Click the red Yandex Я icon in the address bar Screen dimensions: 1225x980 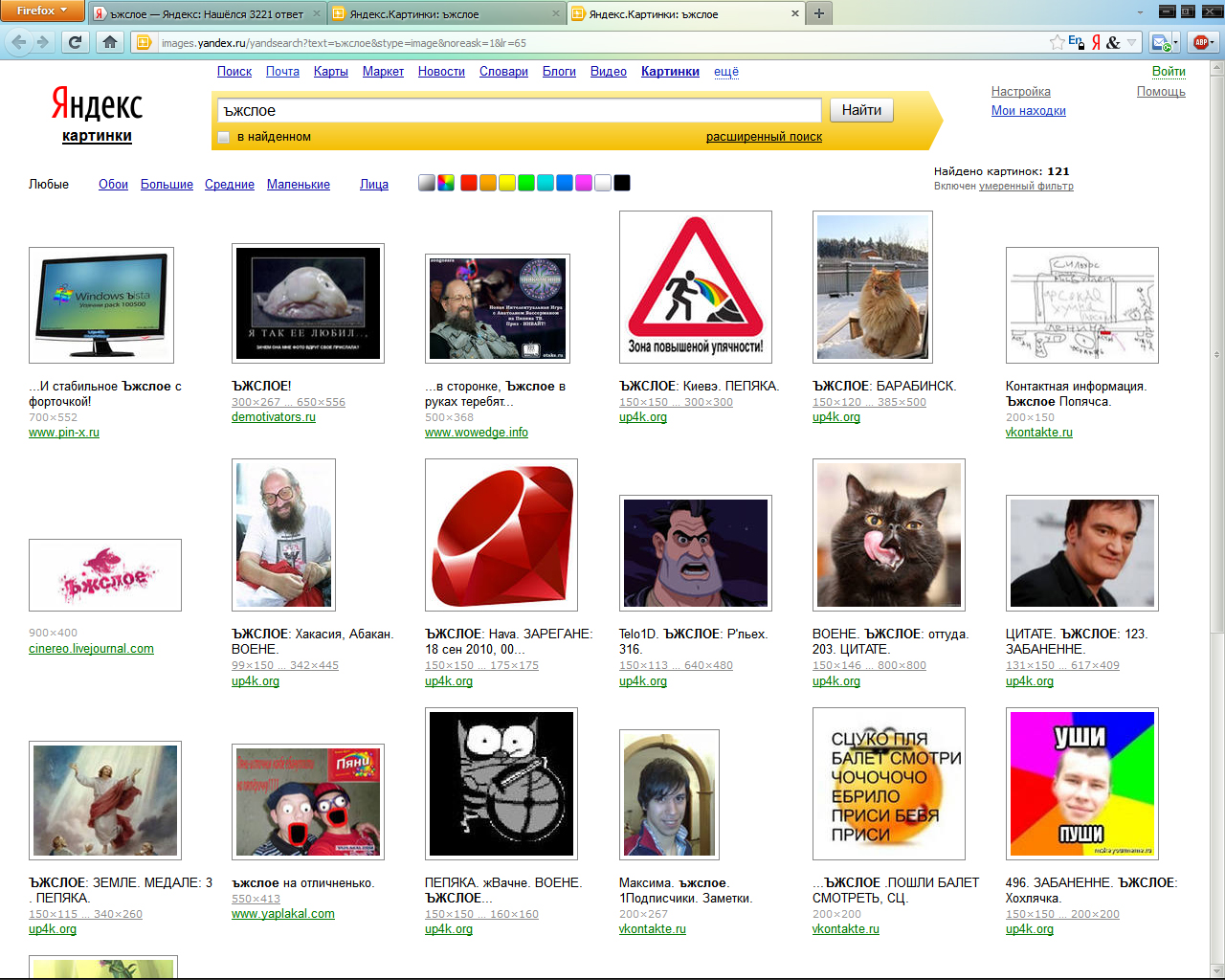tap(1096, 42)
